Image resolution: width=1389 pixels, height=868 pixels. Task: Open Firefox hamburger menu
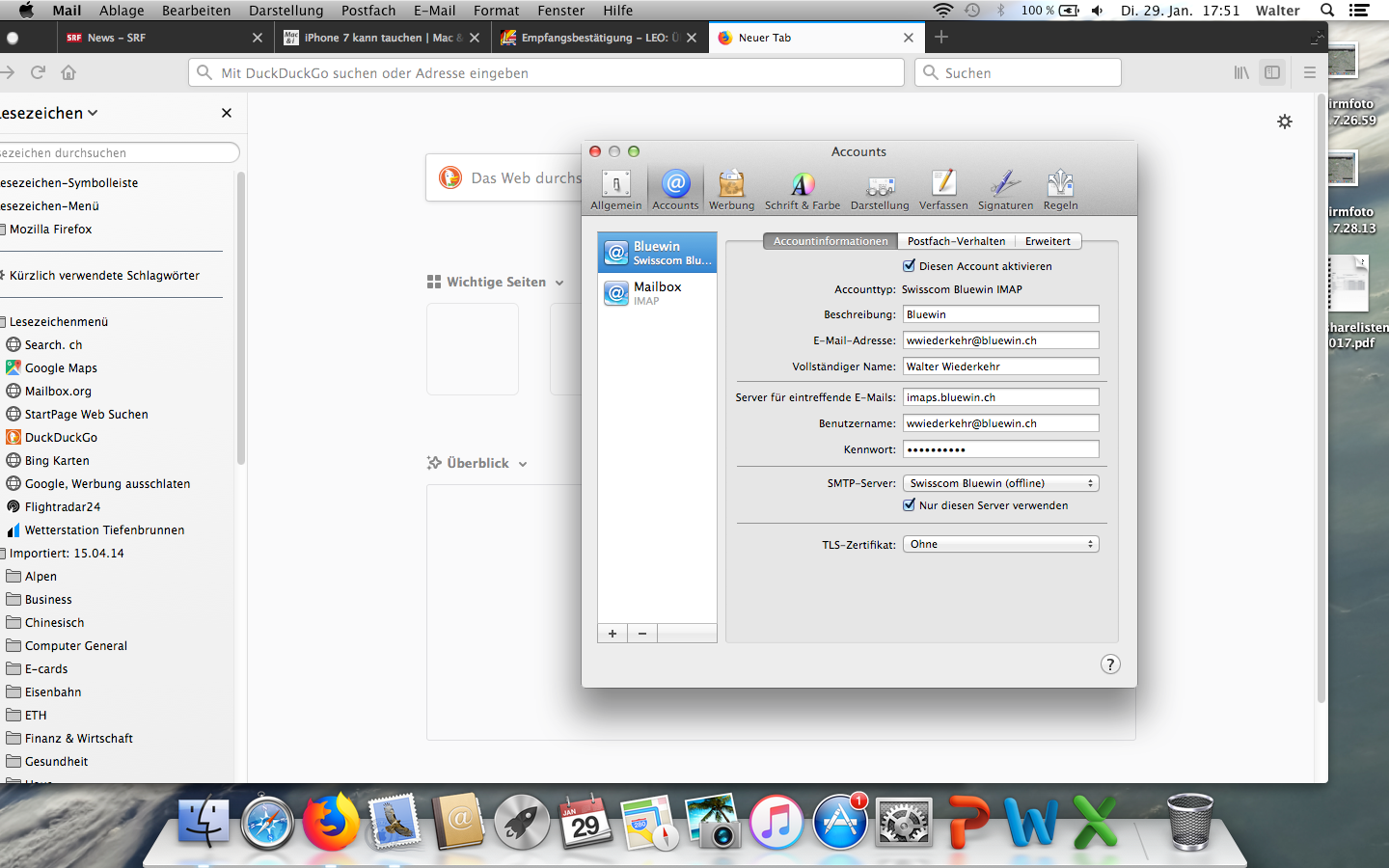pos(1310,72)
